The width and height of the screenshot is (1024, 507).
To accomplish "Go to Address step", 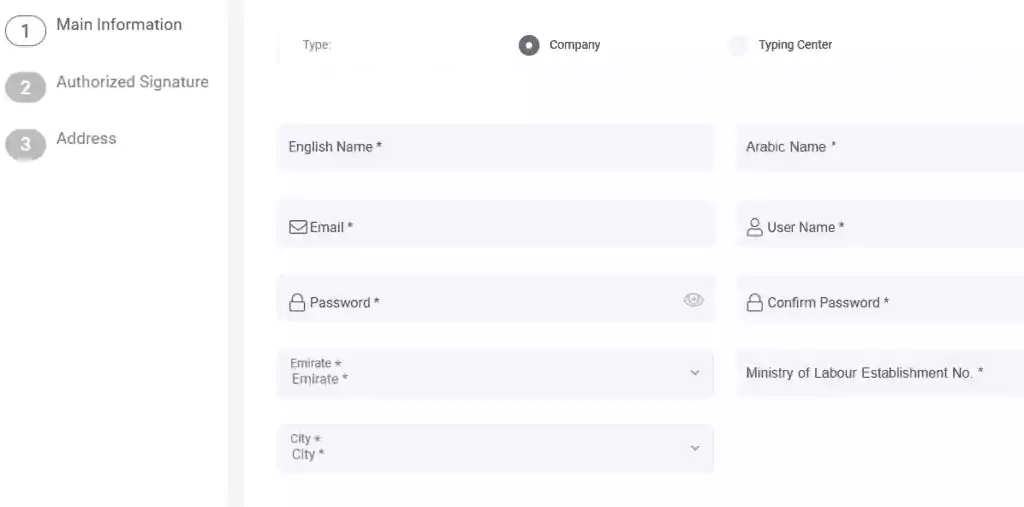I will (x=86, y=139).
